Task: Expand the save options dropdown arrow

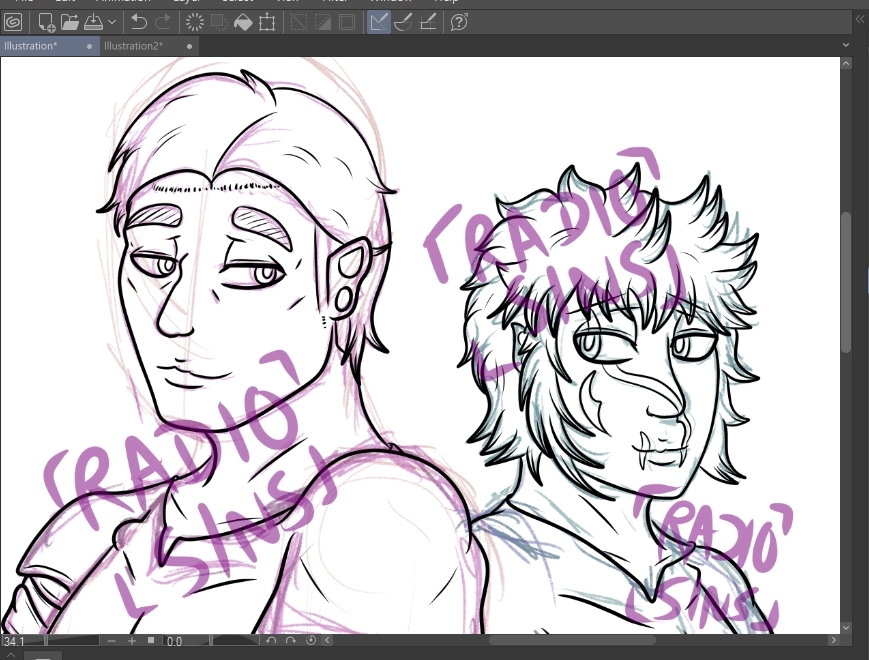Action: click(x=112, y=21)
